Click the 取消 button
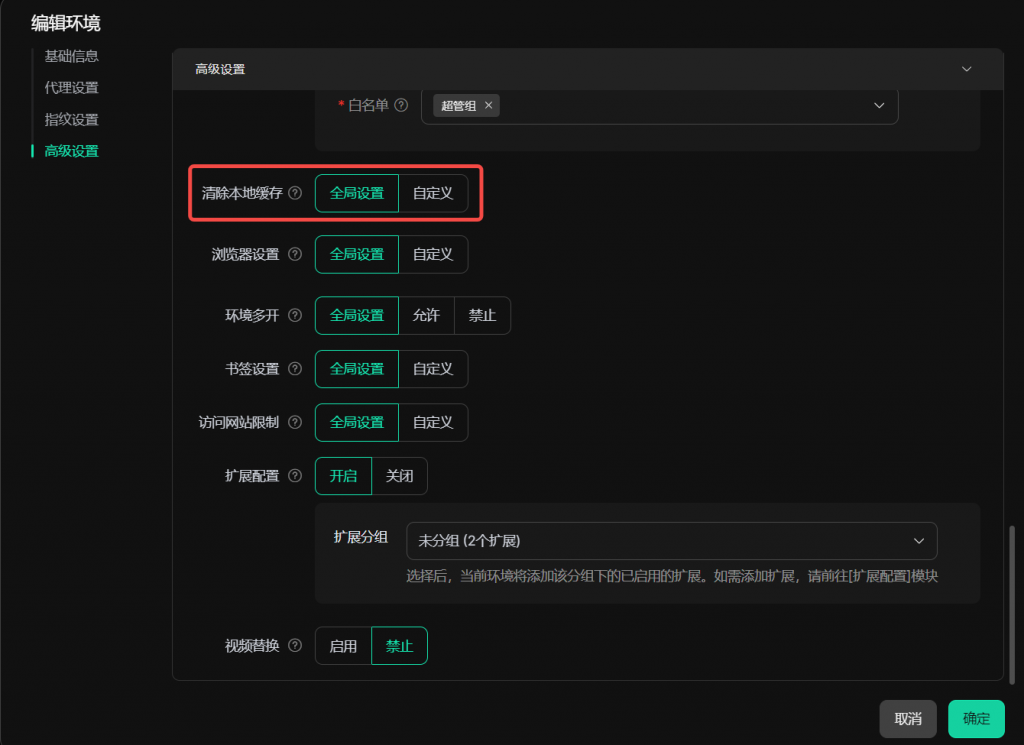 point(908,719)
